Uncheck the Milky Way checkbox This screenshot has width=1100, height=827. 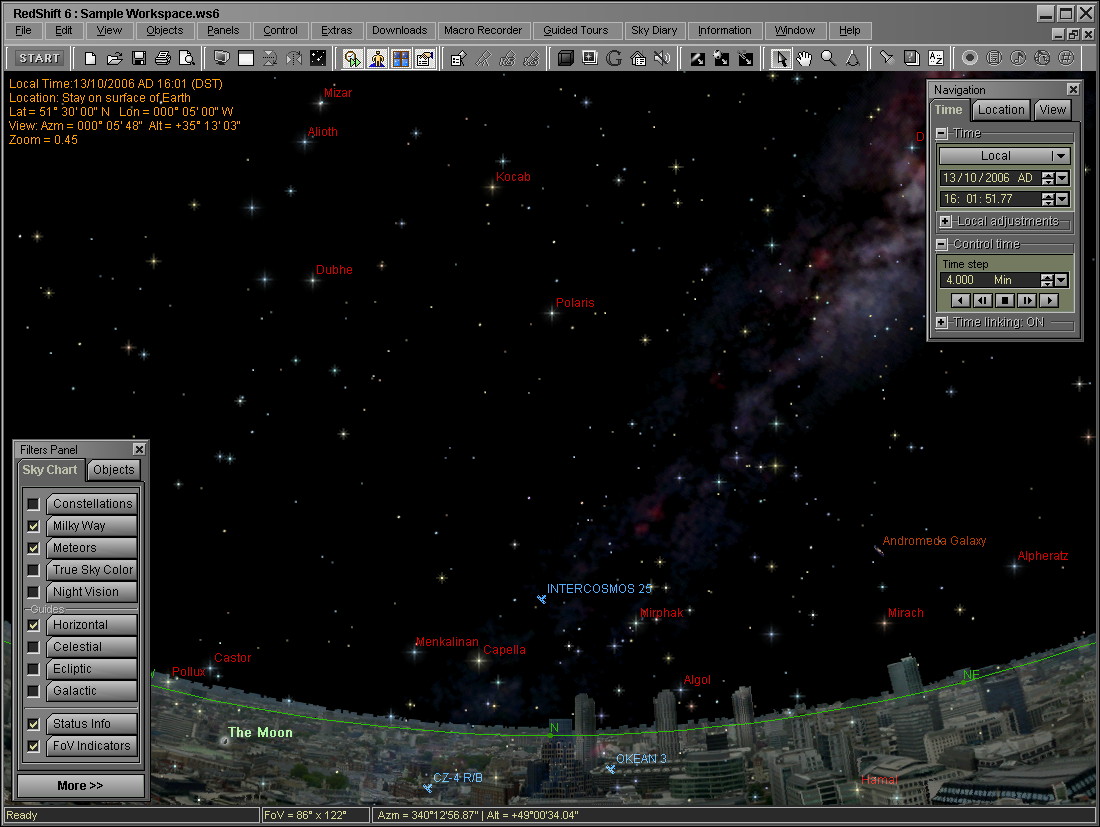click(34, 526)
